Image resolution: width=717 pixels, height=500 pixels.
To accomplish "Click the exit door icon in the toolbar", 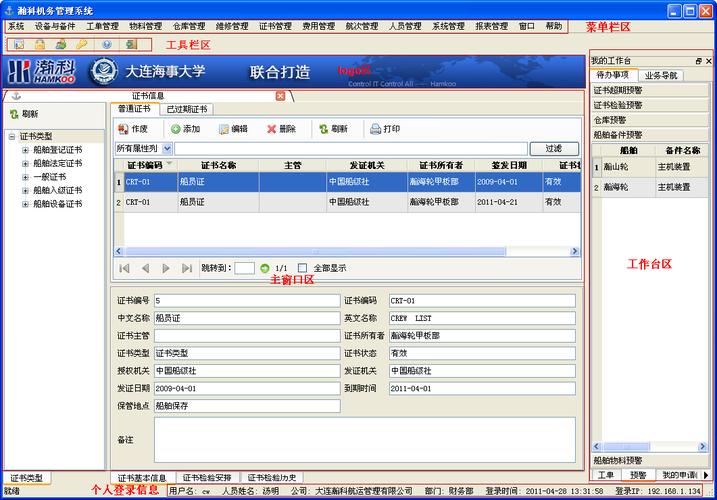I will pyautogui.click(x=131, y=44).
